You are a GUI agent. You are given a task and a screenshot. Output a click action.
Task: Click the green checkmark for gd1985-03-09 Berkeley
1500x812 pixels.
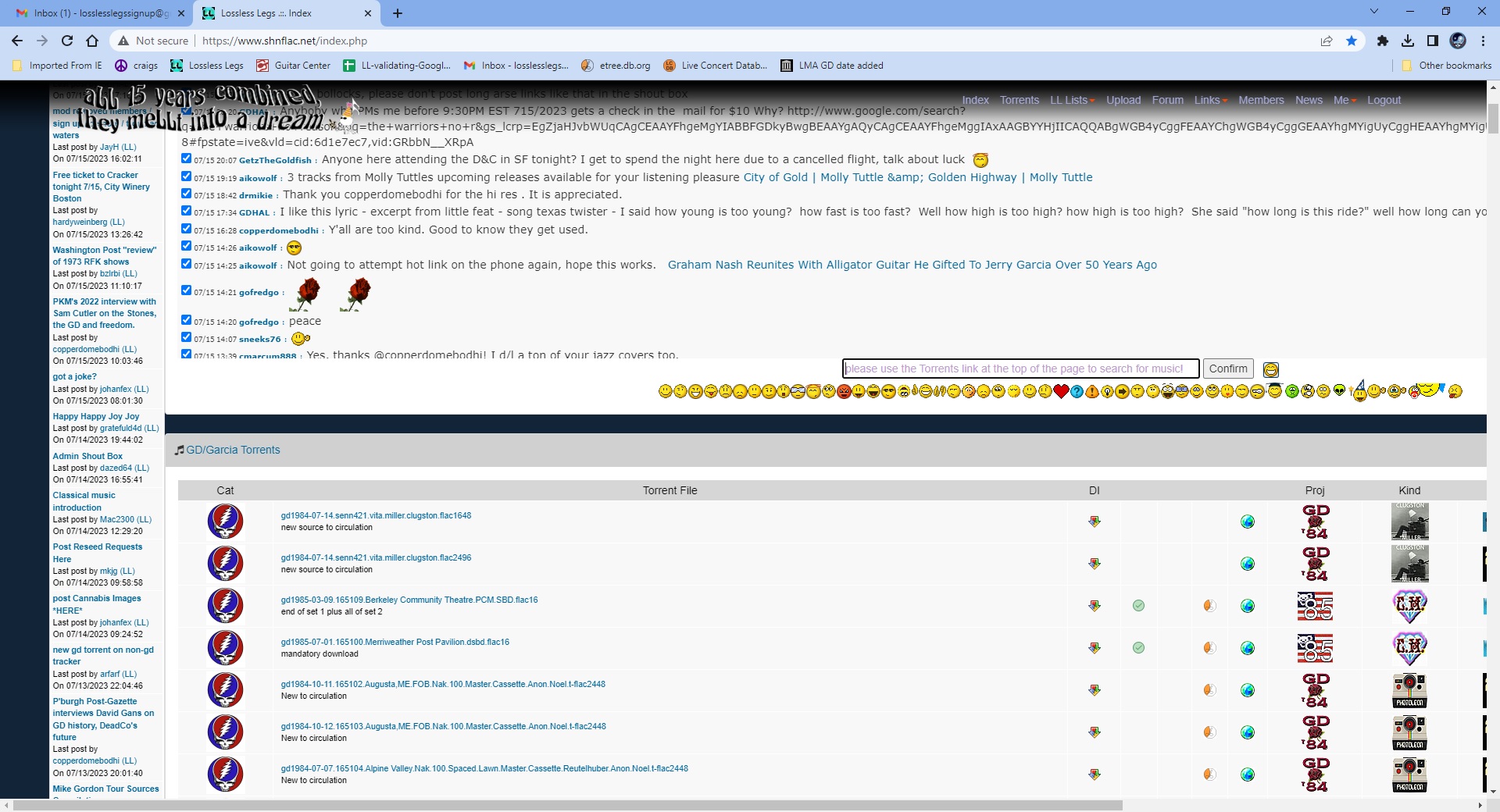[x=1138, y=606]
